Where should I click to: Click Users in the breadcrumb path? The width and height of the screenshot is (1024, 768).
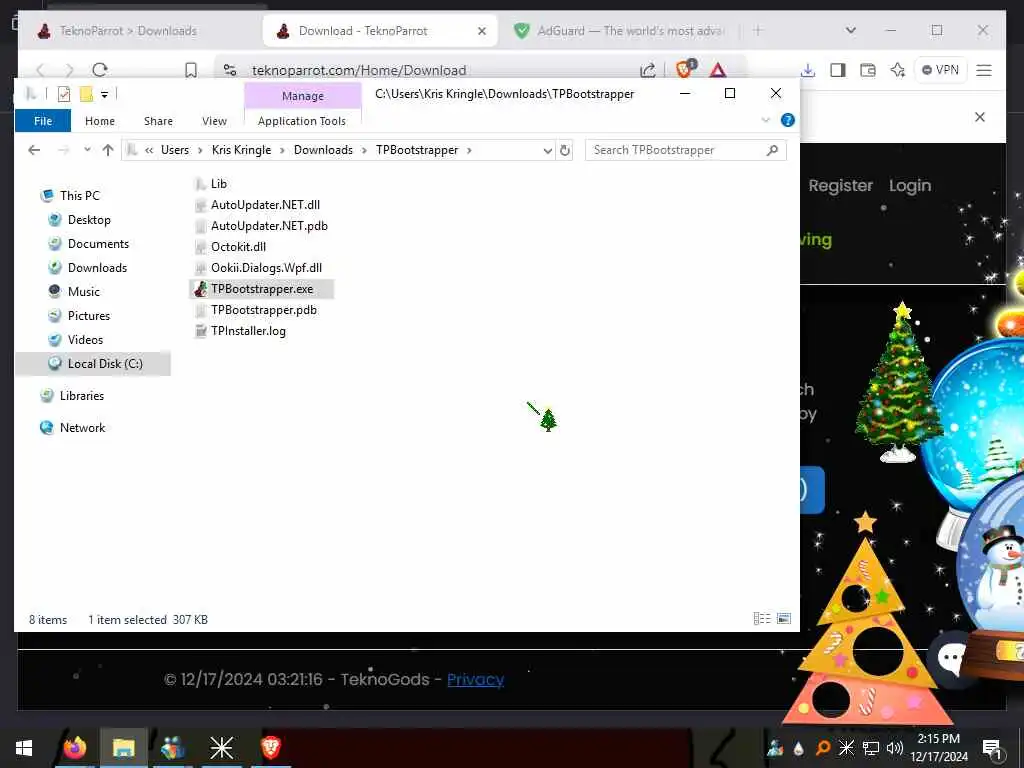[175, 150]
